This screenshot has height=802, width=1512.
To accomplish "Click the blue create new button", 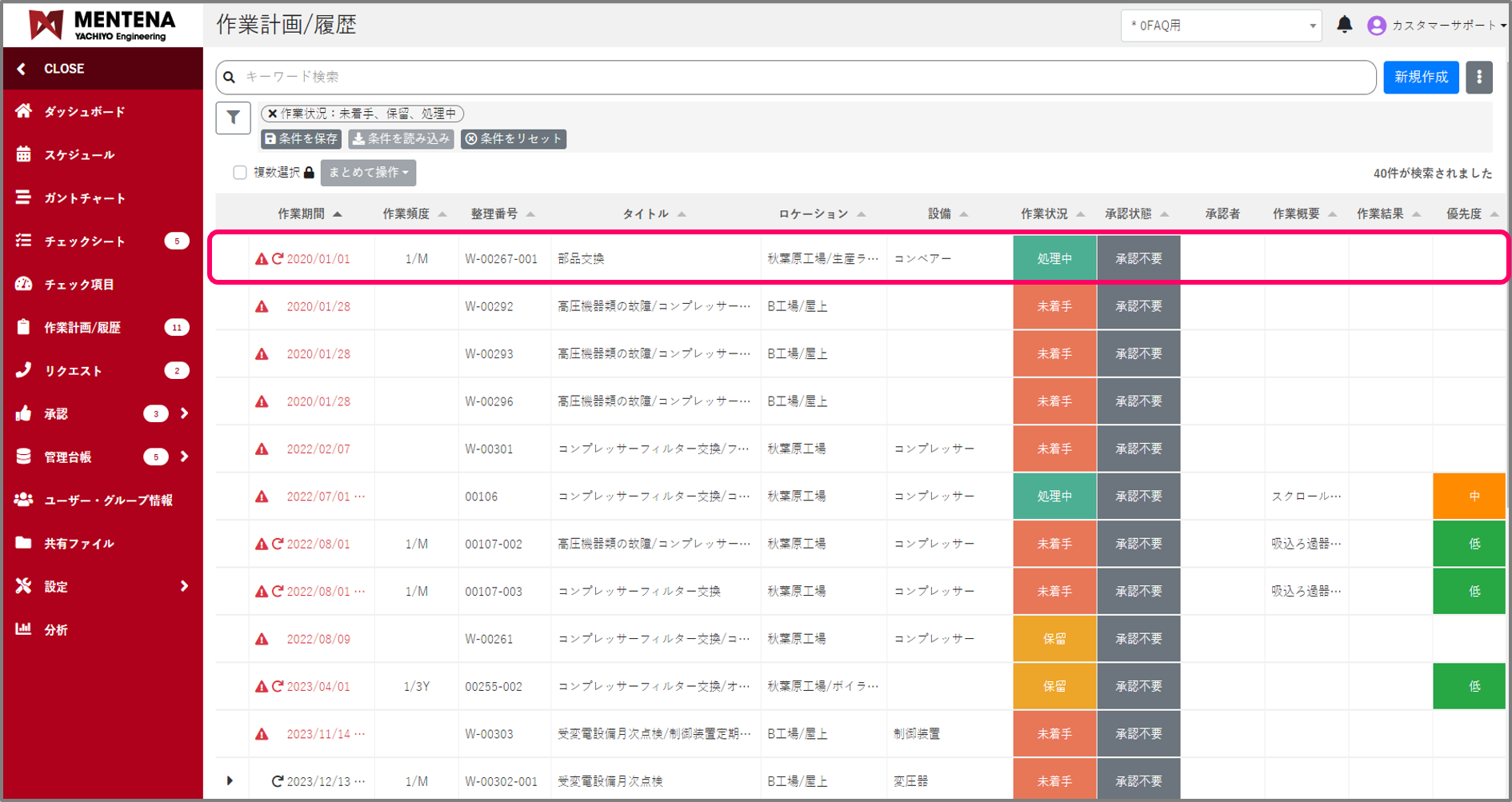I will [x=1420, y=78].
